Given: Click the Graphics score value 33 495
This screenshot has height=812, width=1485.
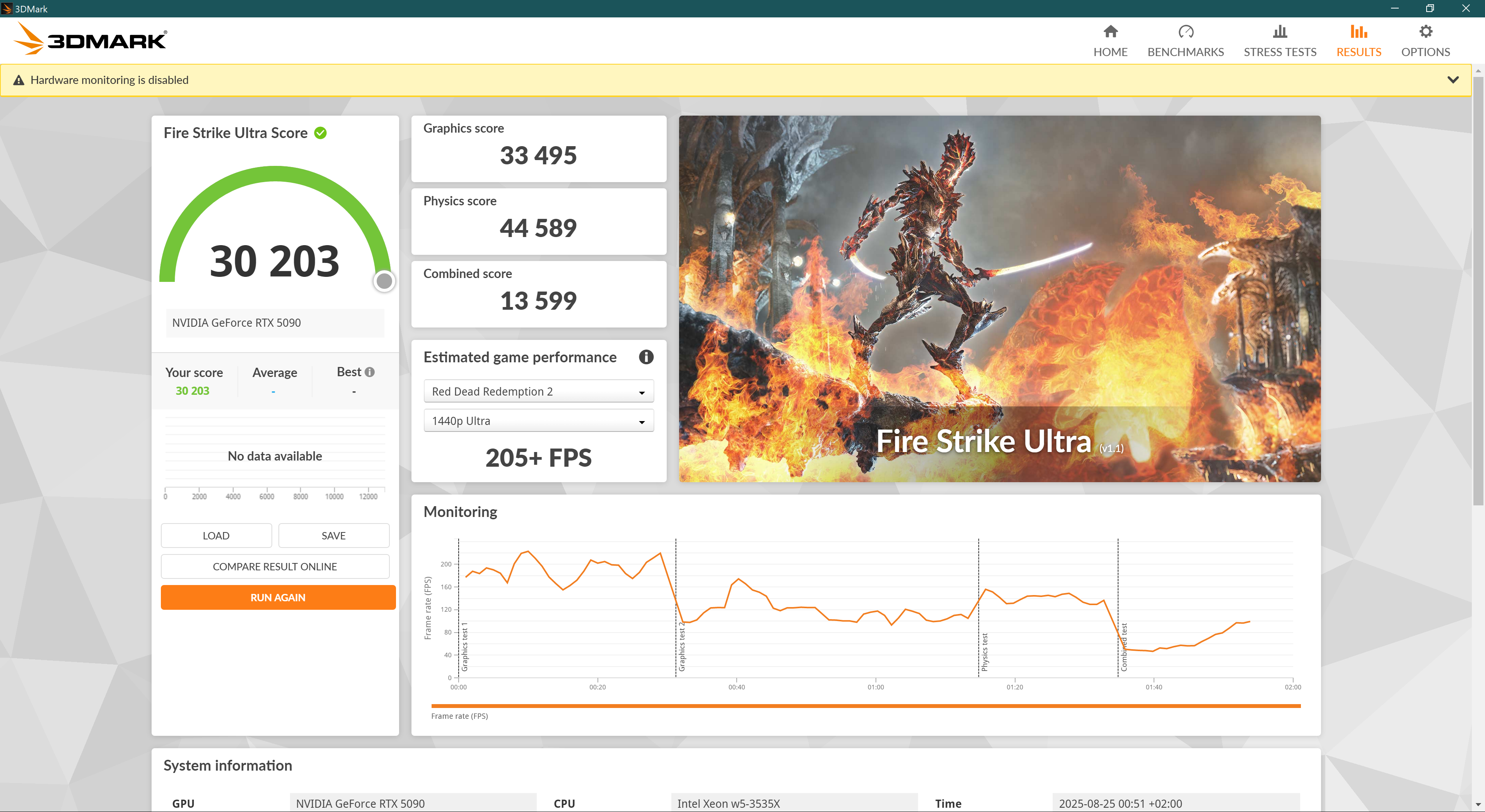Looking at the screenshot, I should pyautogui.click(x=538, y=155).
